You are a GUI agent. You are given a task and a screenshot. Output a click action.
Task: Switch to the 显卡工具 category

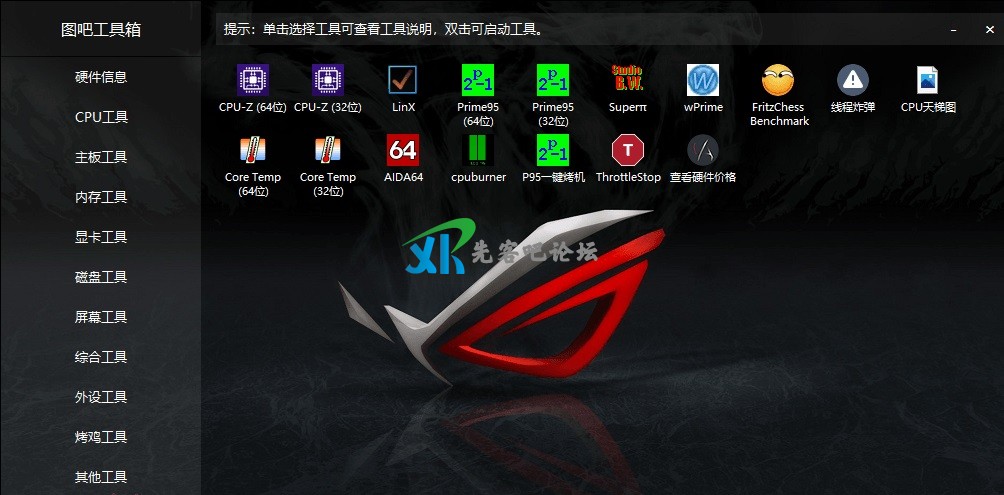[x=101, y=237]
